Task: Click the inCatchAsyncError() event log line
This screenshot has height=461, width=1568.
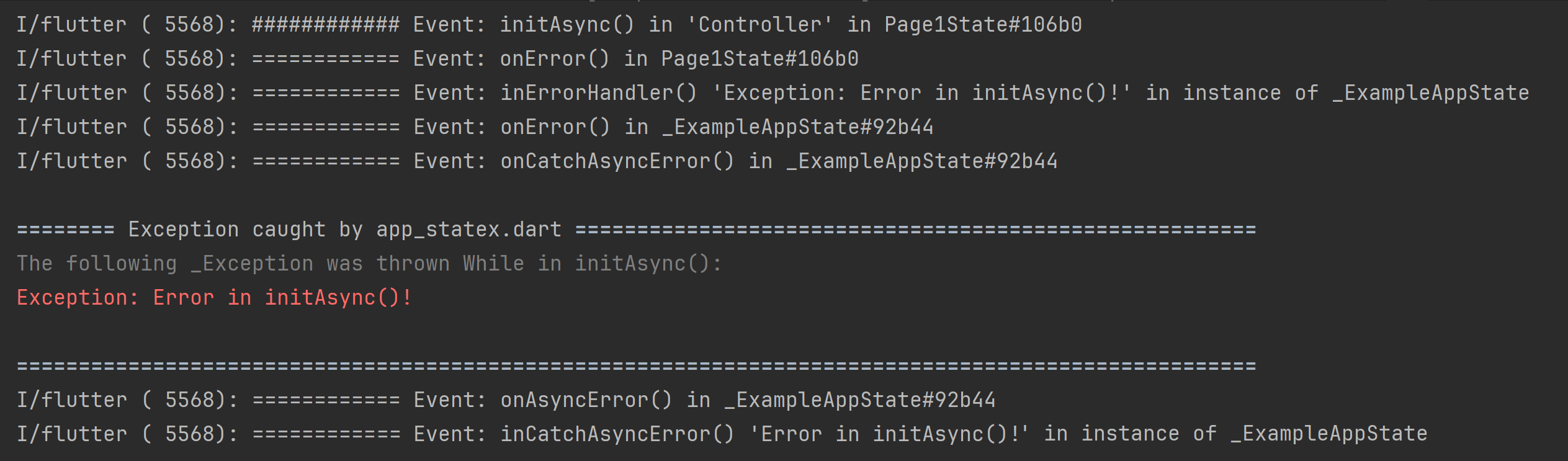Action: click(x=722, y=434)
